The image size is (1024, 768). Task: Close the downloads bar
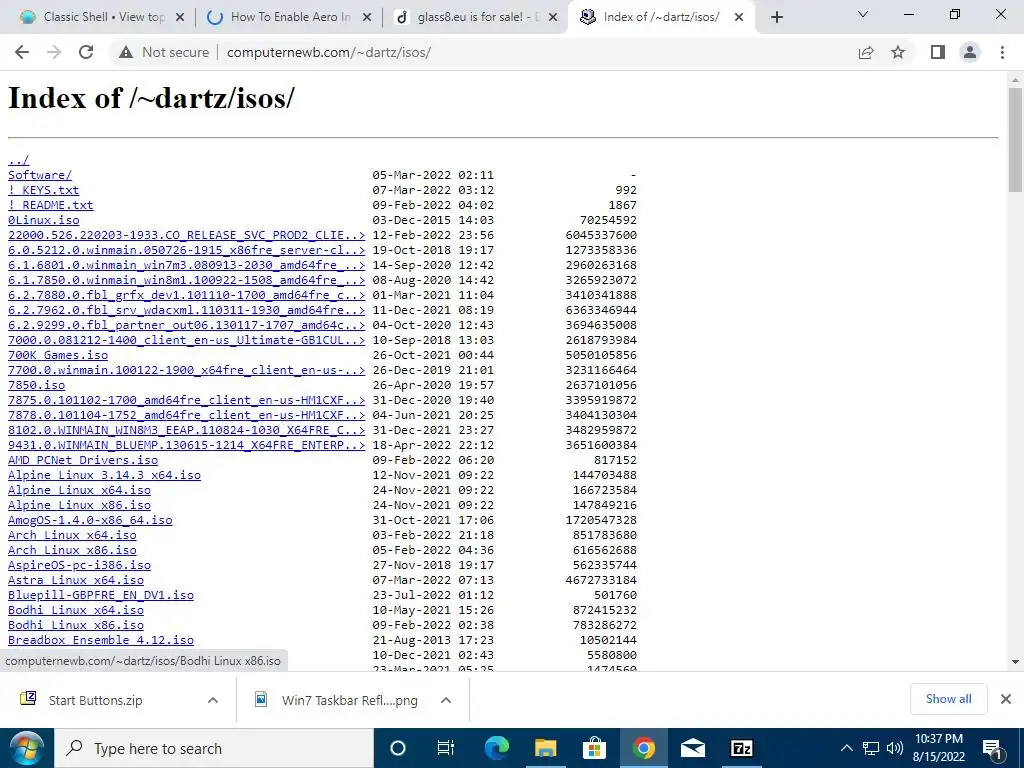click(x=1006, y=699)
